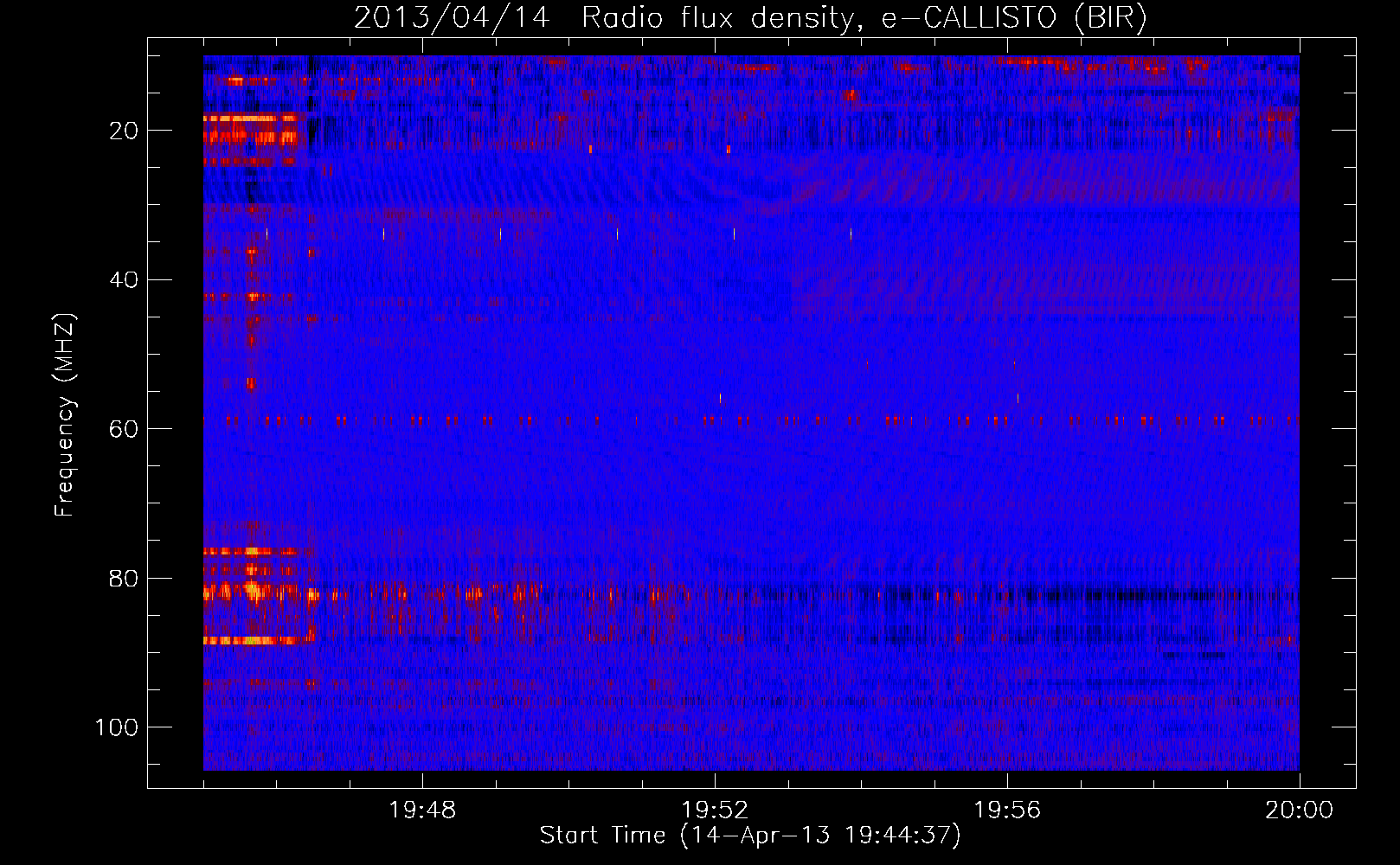Click the 60 MHz frequency tick label
Screen dimensions: 1400x865
click(124, 429)
